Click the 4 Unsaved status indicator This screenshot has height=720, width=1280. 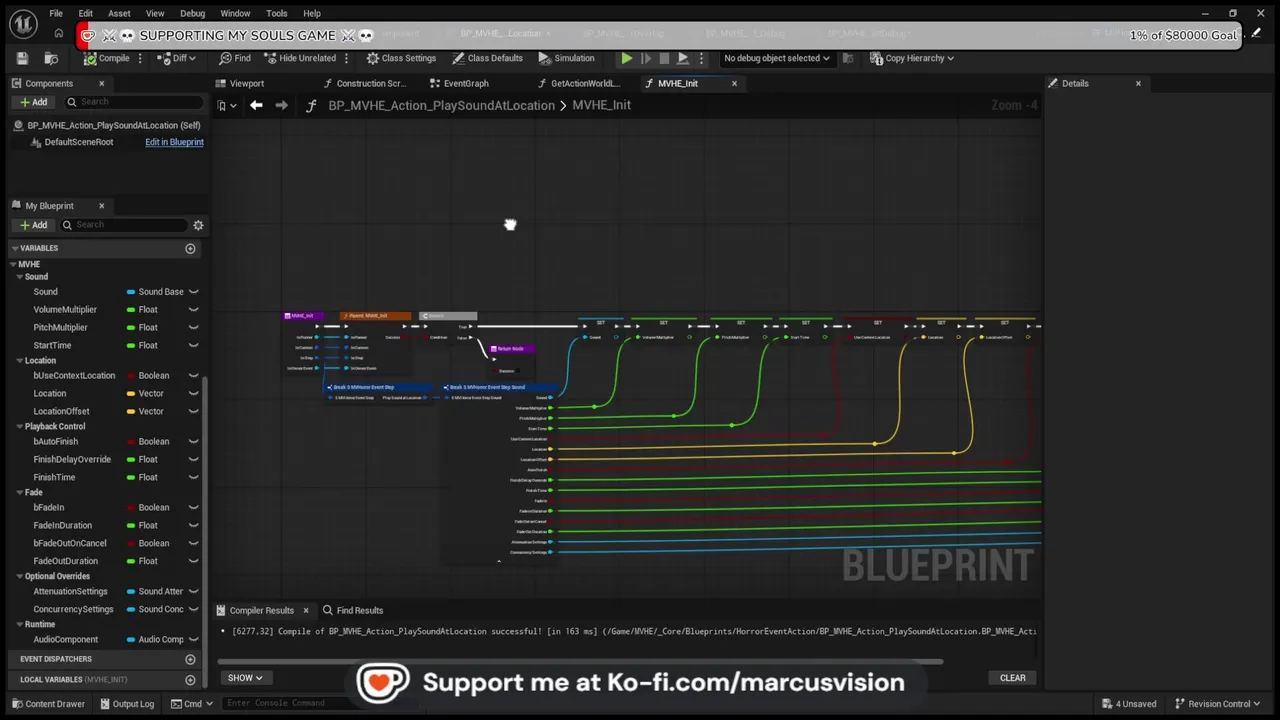tap(1129, 704)
